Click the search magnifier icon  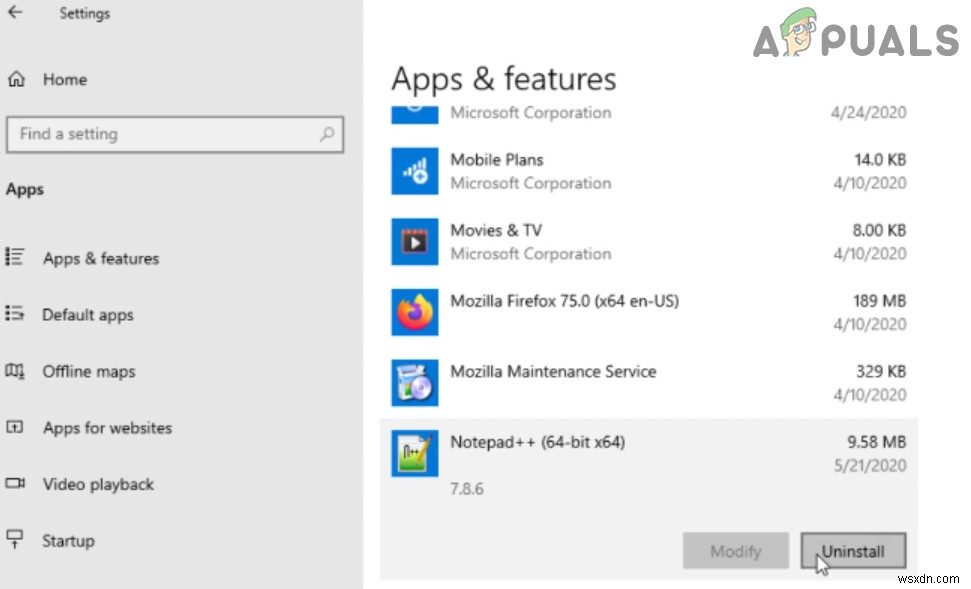click(x=327, y=134)
